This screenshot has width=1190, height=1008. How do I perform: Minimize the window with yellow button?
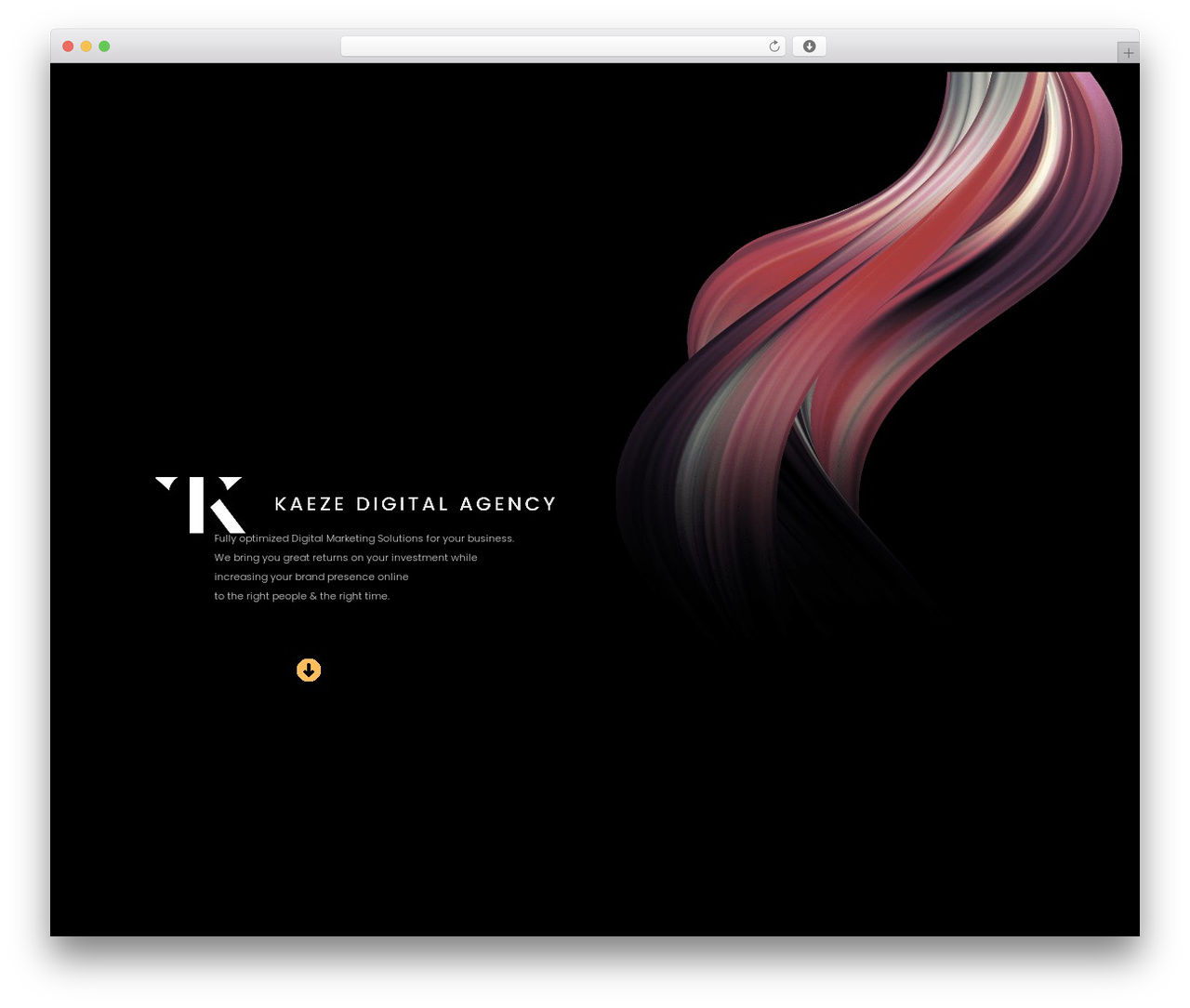(86, 46)
